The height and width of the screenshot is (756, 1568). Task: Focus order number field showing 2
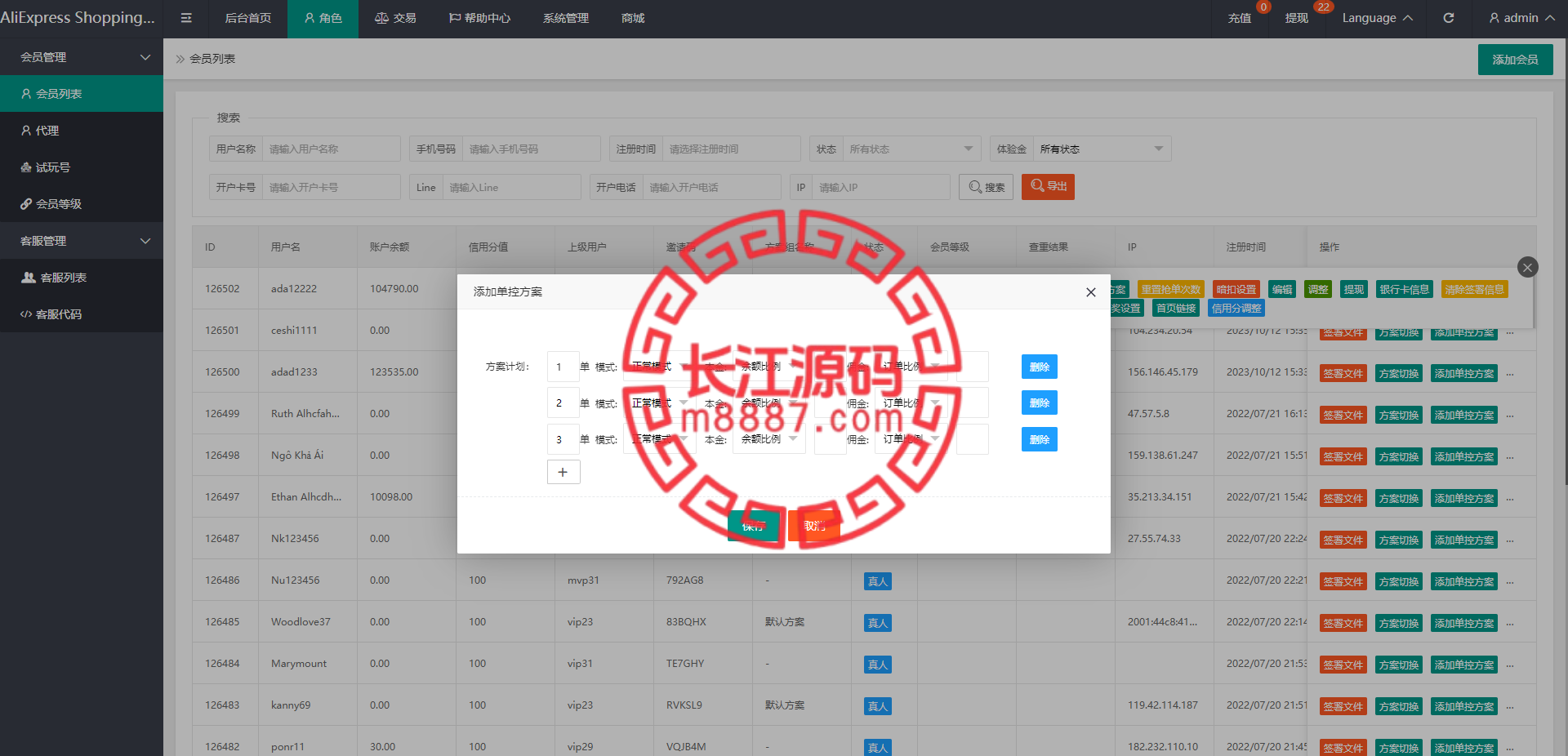[x=563, y=403]
